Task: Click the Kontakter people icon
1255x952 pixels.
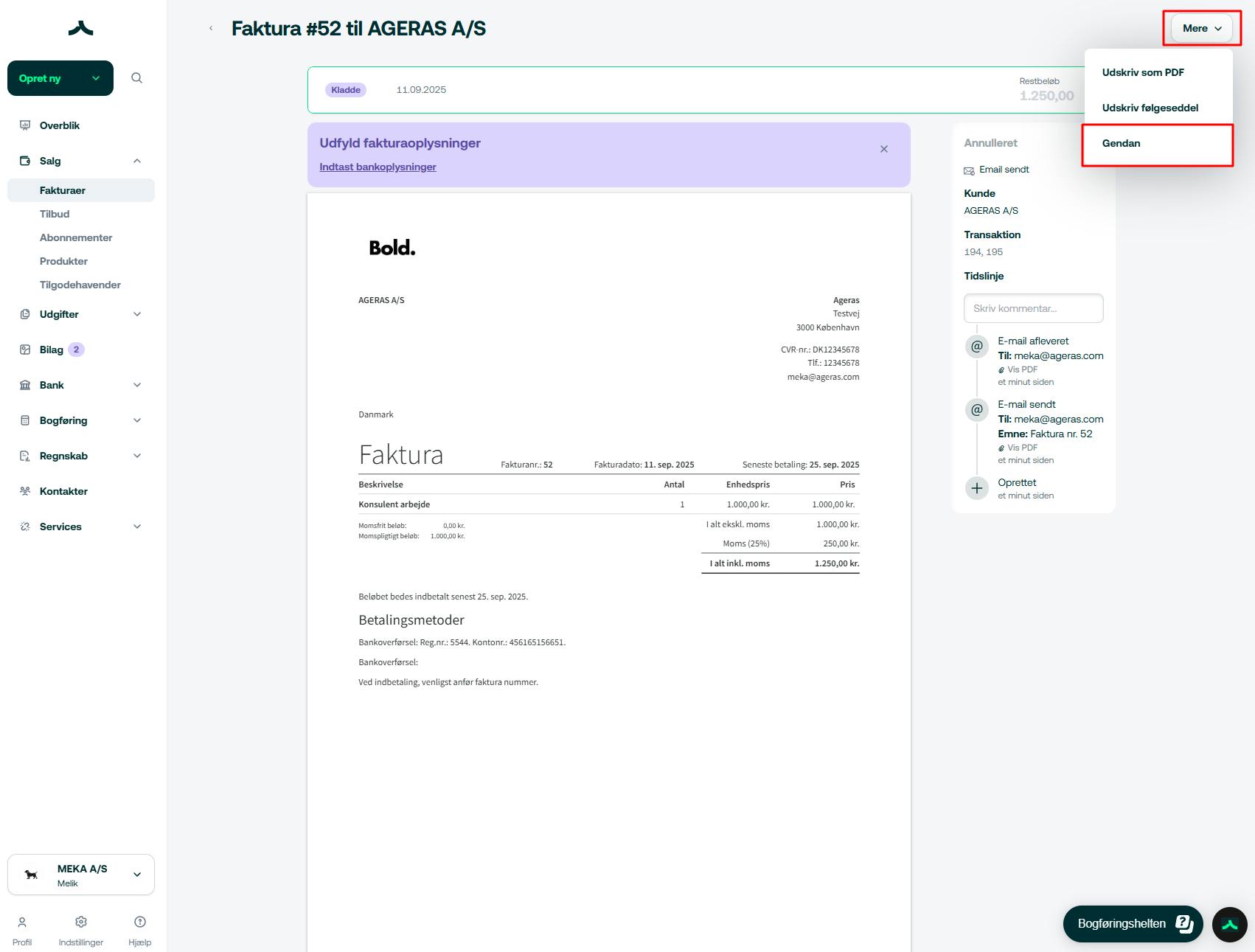Action: 25,491
